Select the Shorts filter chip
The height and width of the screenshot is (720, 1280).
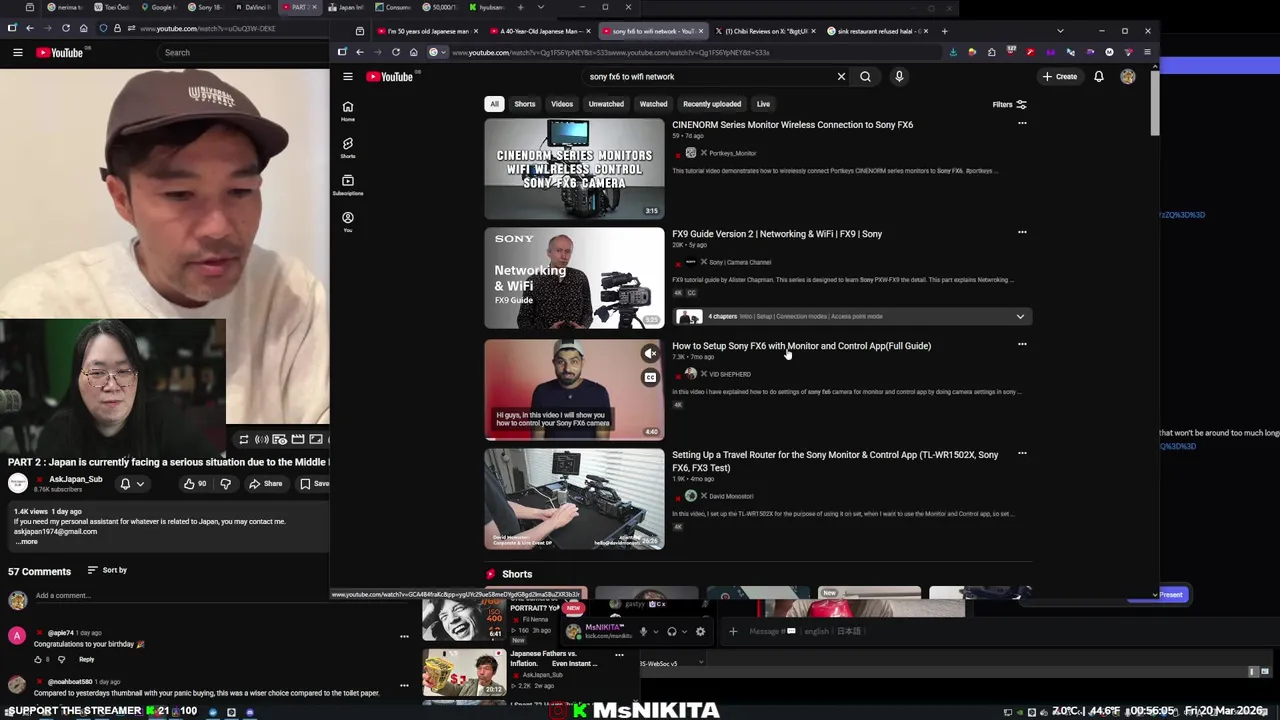525,104
